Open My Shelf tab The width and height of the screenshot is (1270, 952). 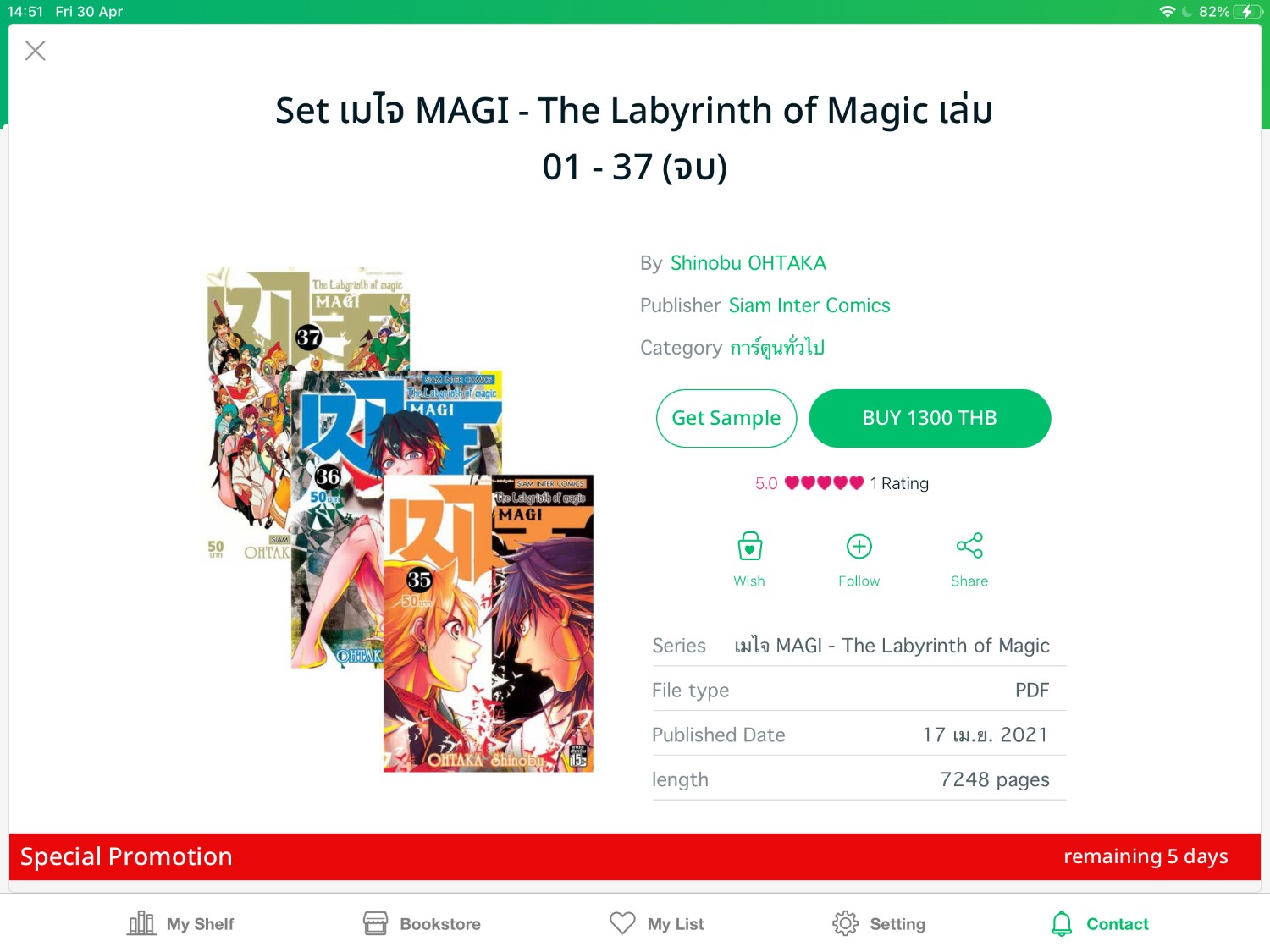pyautogui.click(x=180, y=923)
